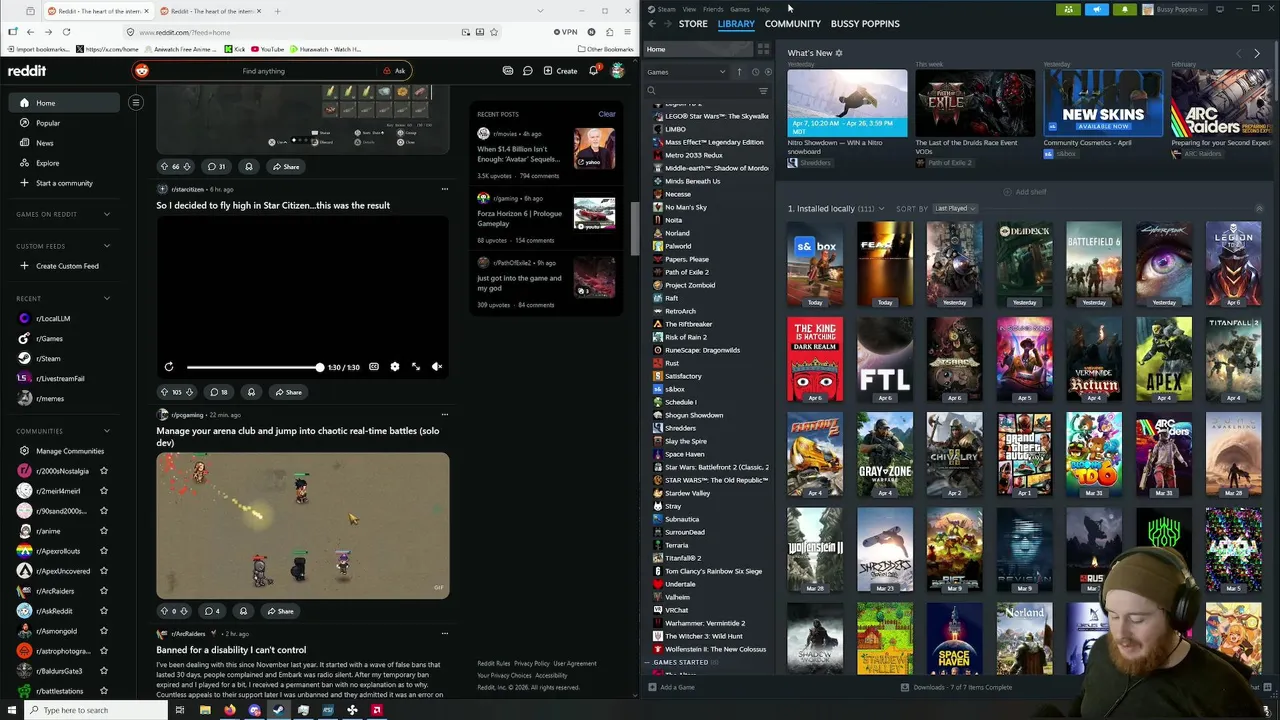
Task: Enter fullscreen on Star Citizen video
Action: (416, 367)
